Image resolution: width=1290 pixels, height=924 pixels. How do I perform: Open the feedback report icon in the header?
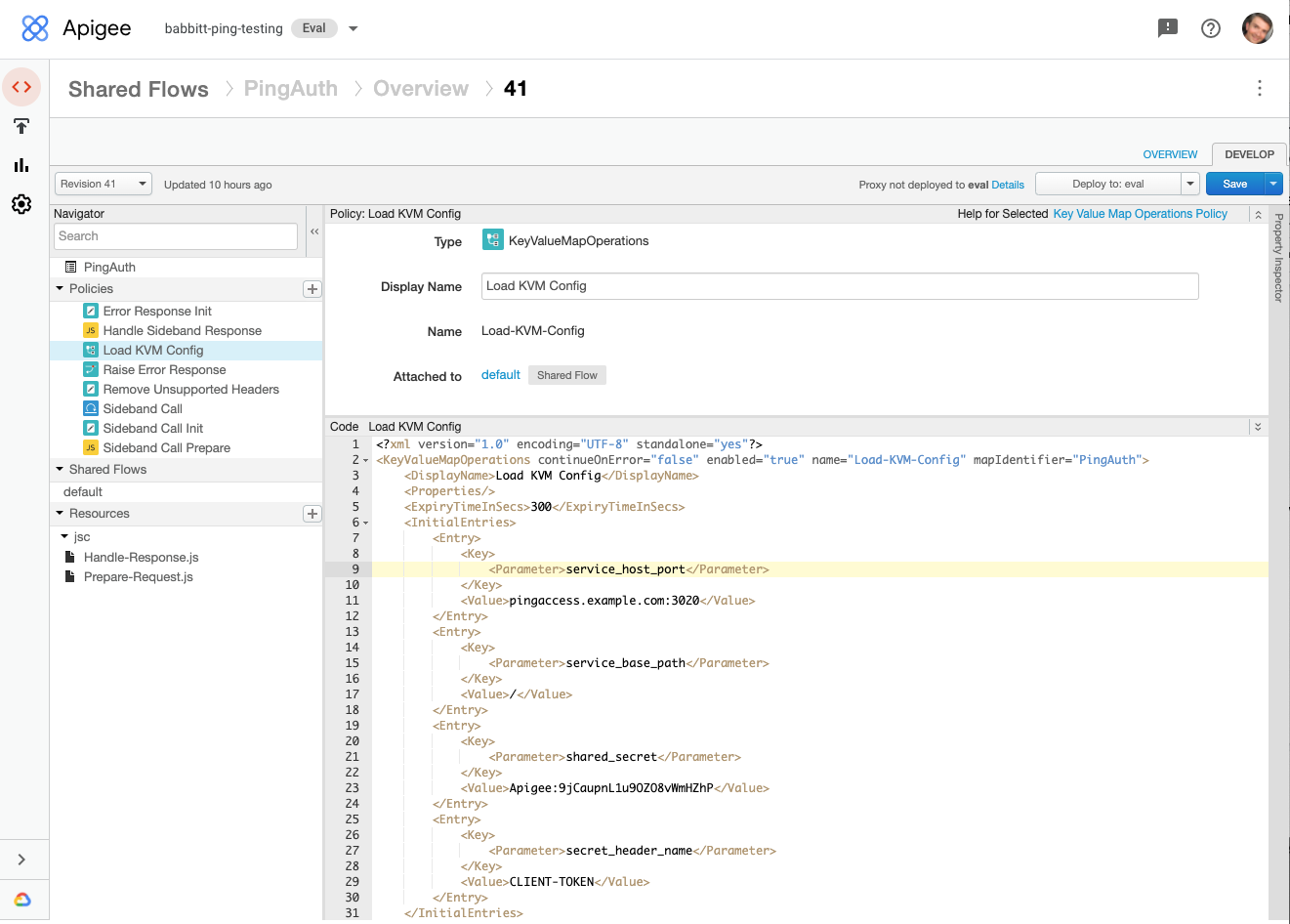pos(1168,28)
